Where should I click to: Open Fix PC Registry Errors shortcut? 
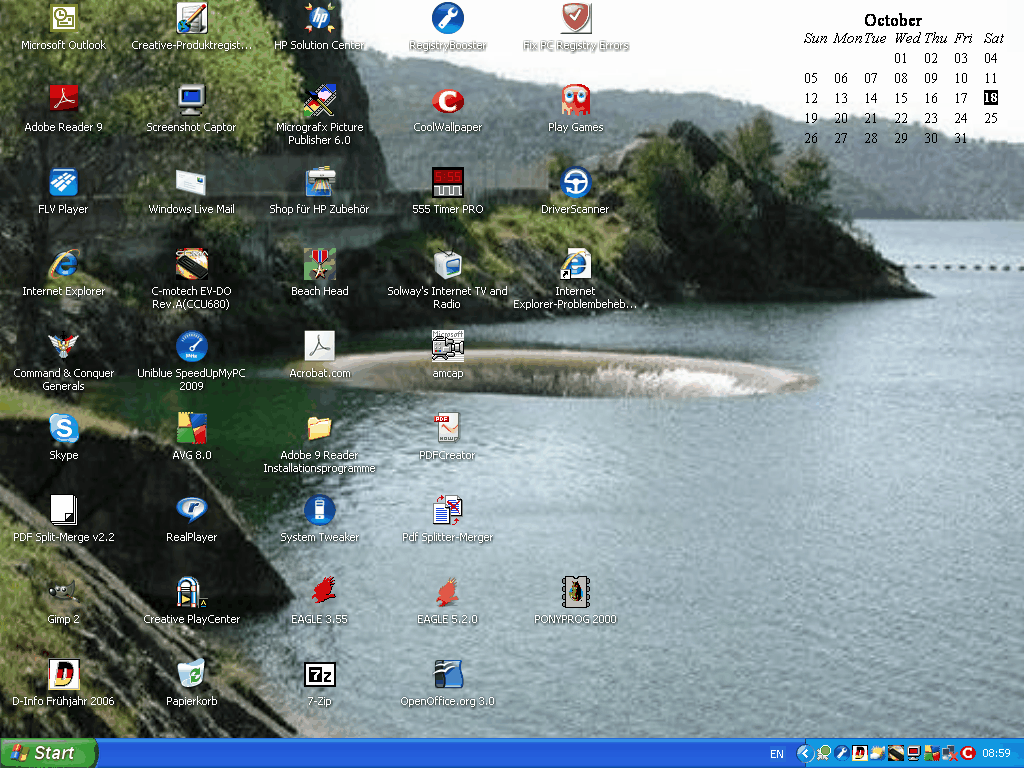tap(575, 18)
